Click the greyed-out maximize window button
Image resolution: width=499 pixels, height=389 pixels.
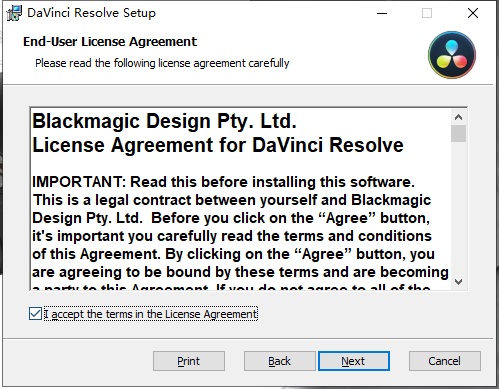click(x=427, y=13)
